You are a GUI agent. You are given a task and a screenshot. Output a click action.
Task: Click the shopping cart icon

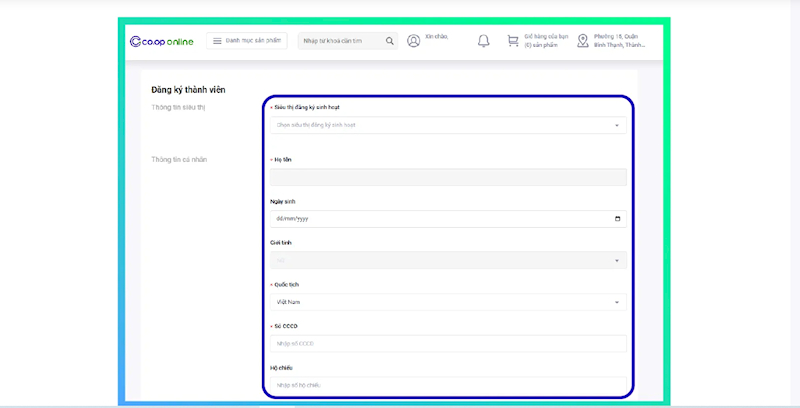pyautogui.click(x=513, y=41)
